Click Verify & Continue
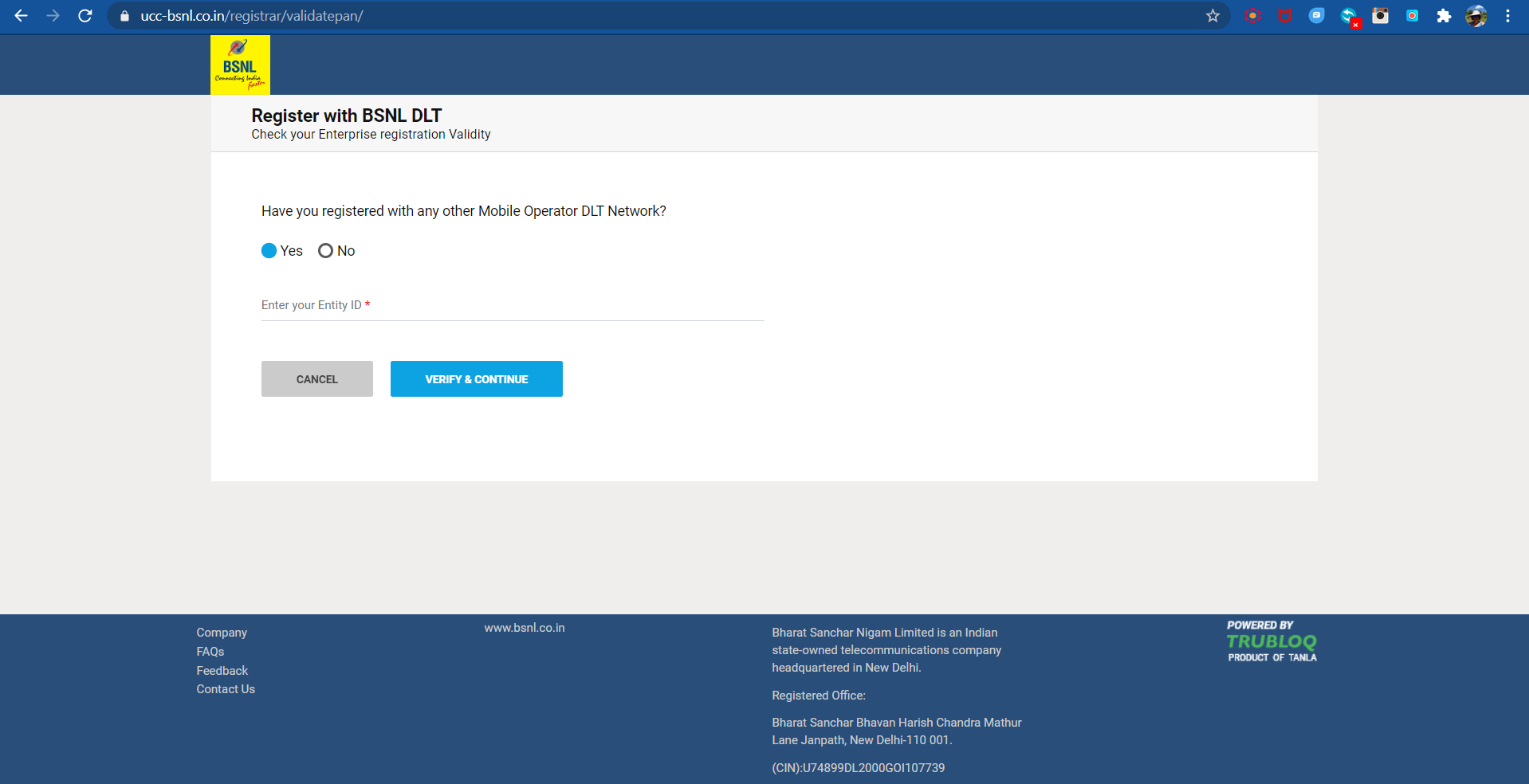 click(x=477, y=379)
